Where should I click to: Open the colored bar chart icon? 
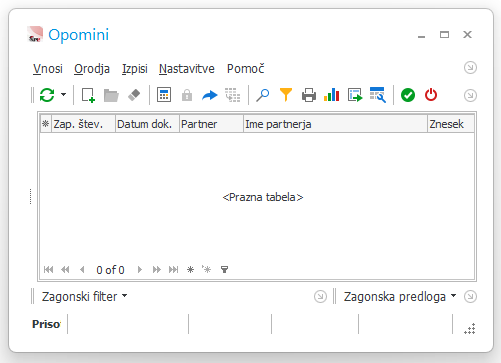pos(332,95)
